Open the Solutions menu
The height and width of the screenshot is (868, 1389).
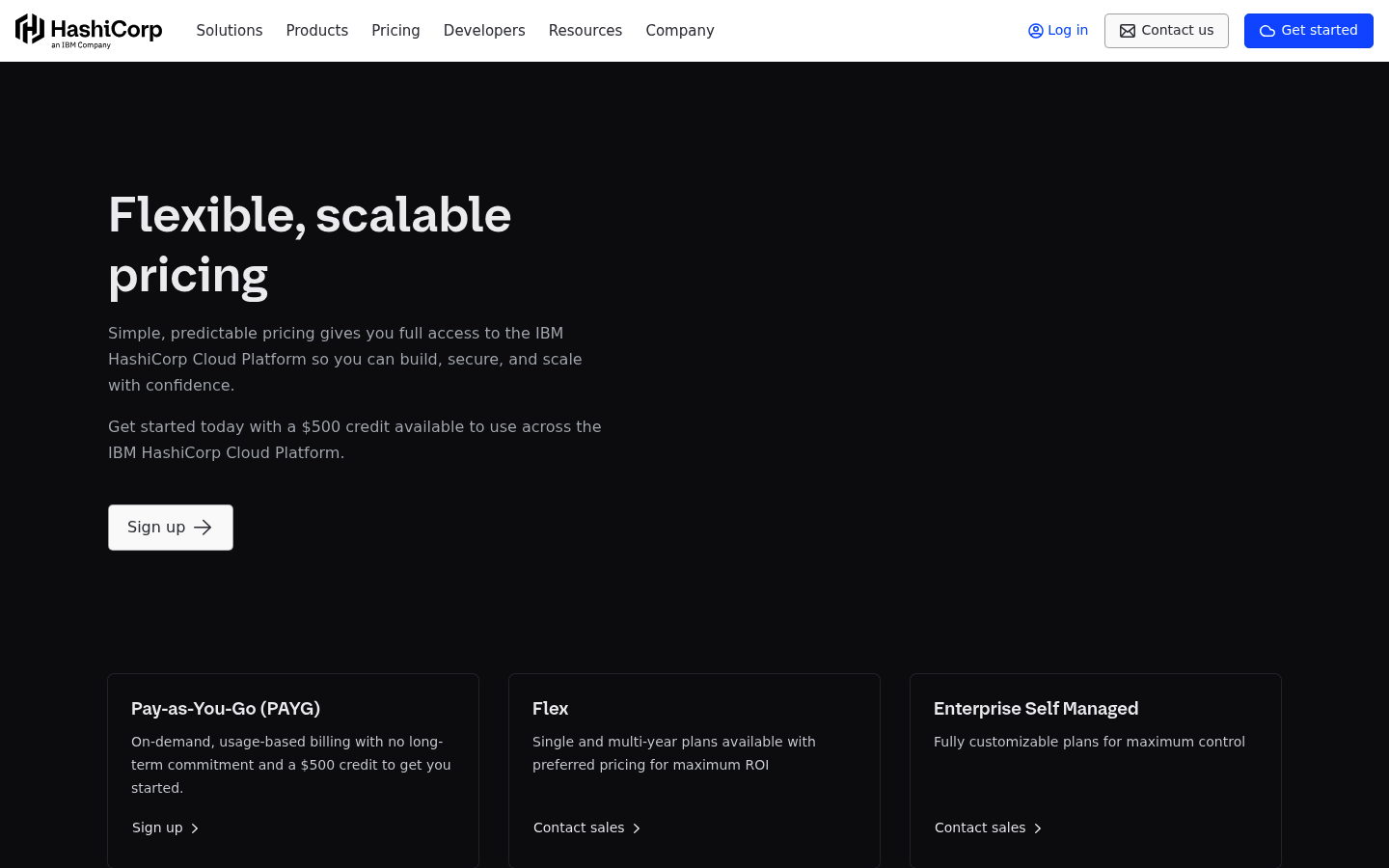230,31
